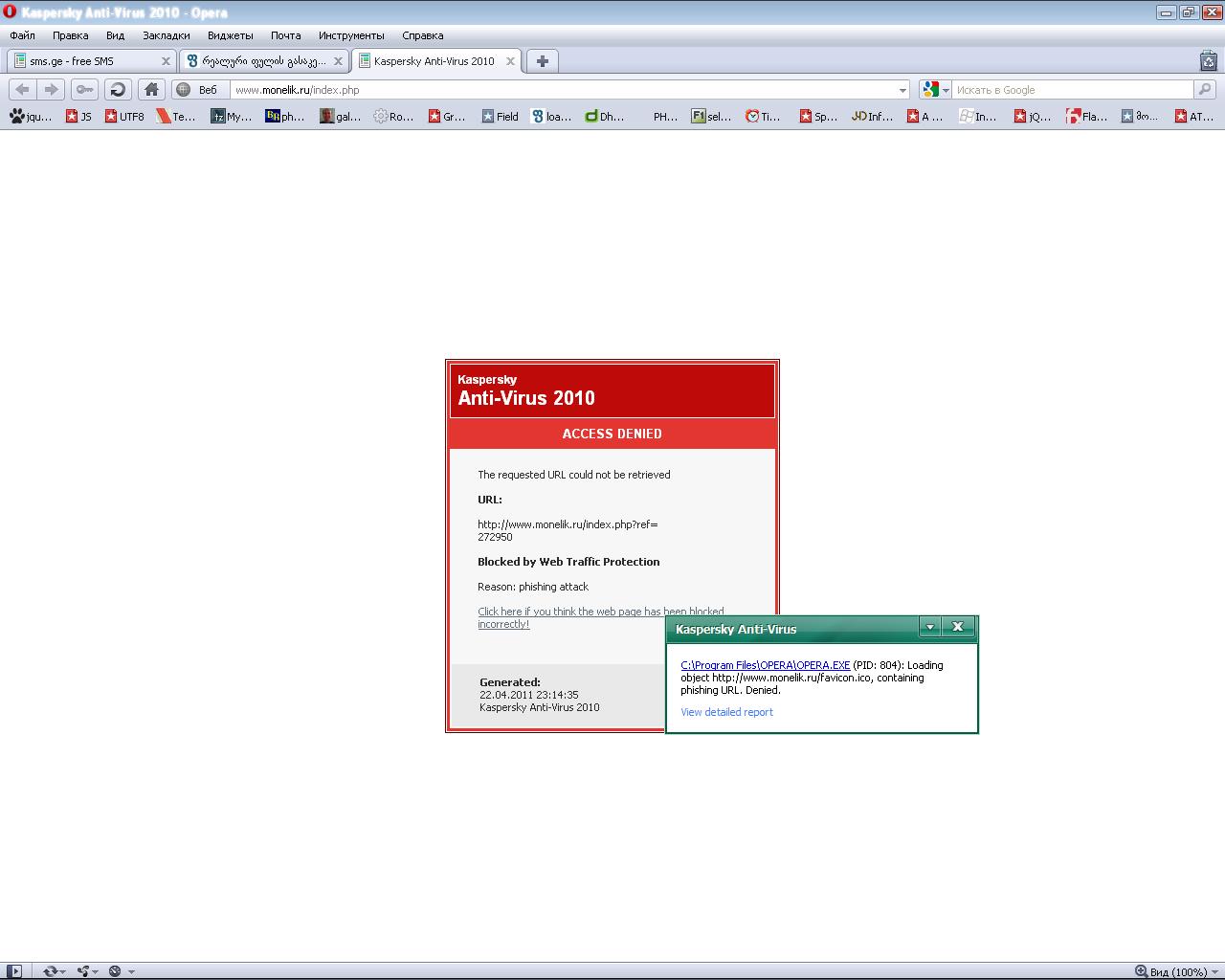
Task: Open the gal... bookmark
Action: pos(341,116)
